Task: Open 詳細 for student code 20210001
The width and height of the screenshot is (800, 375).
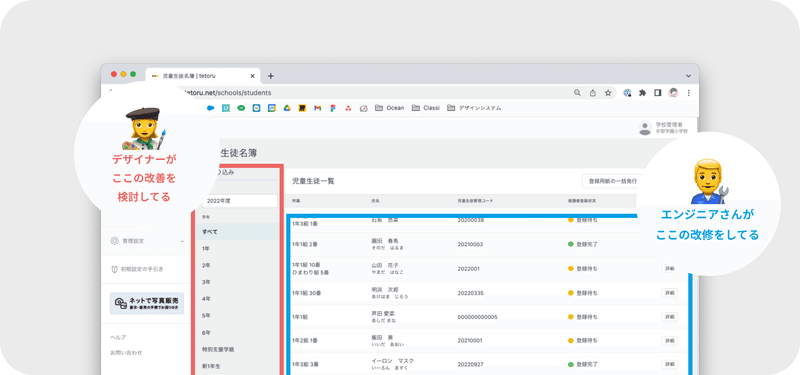Action: [x=669, y=341]
